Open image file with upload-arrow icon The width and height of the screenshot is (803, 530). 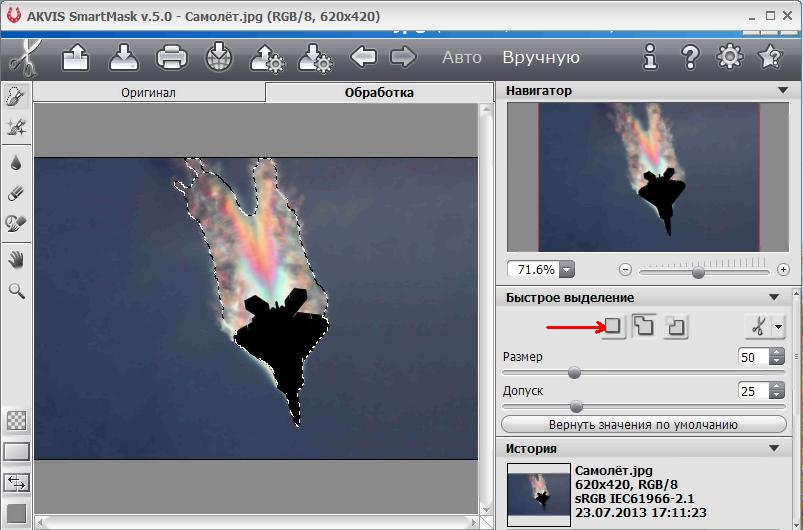click(x=75, y=57)
